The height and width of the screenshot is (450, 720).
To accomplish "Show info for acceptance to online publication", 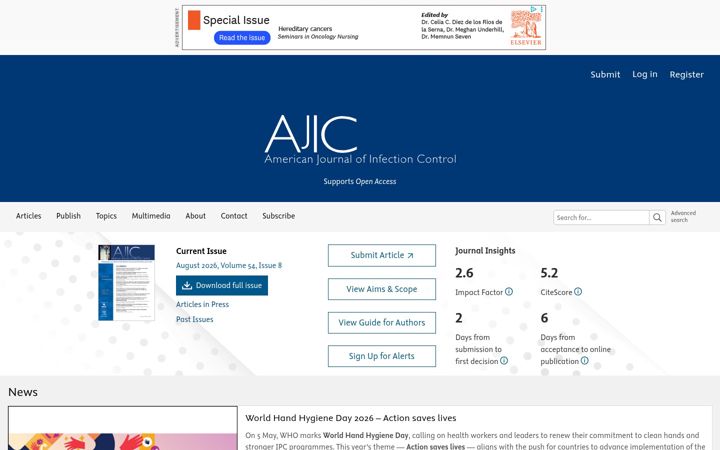I will 585,360.
